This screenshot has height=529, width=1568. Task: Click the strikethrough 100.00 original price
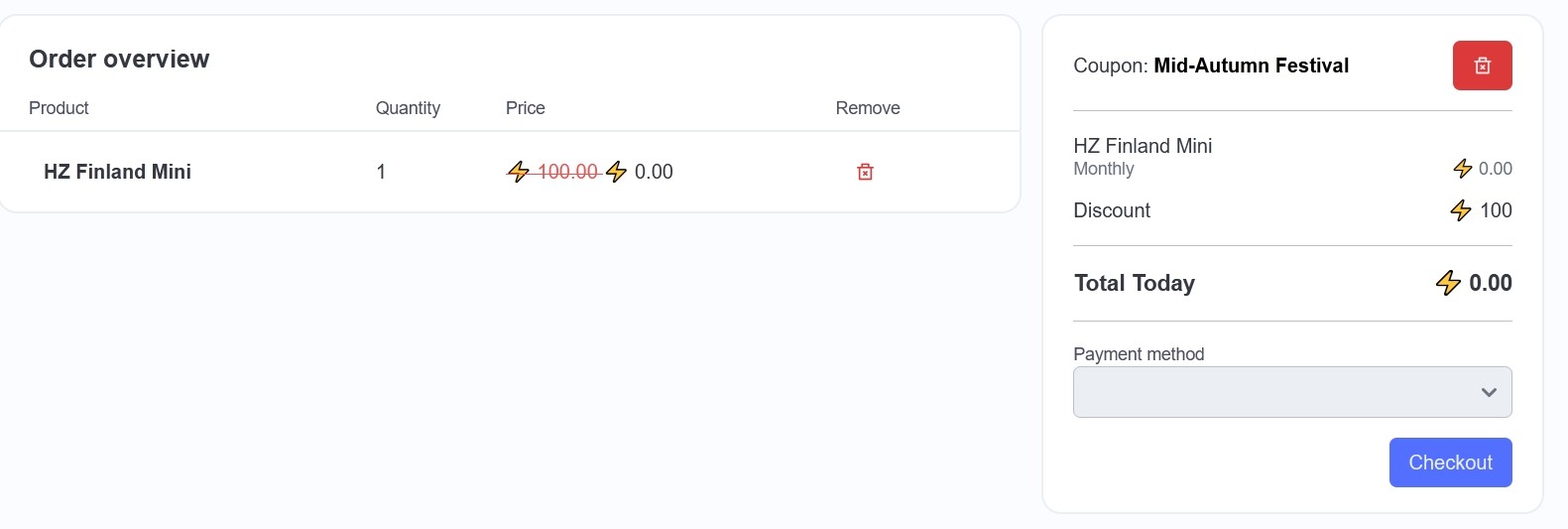pos(567,172)
